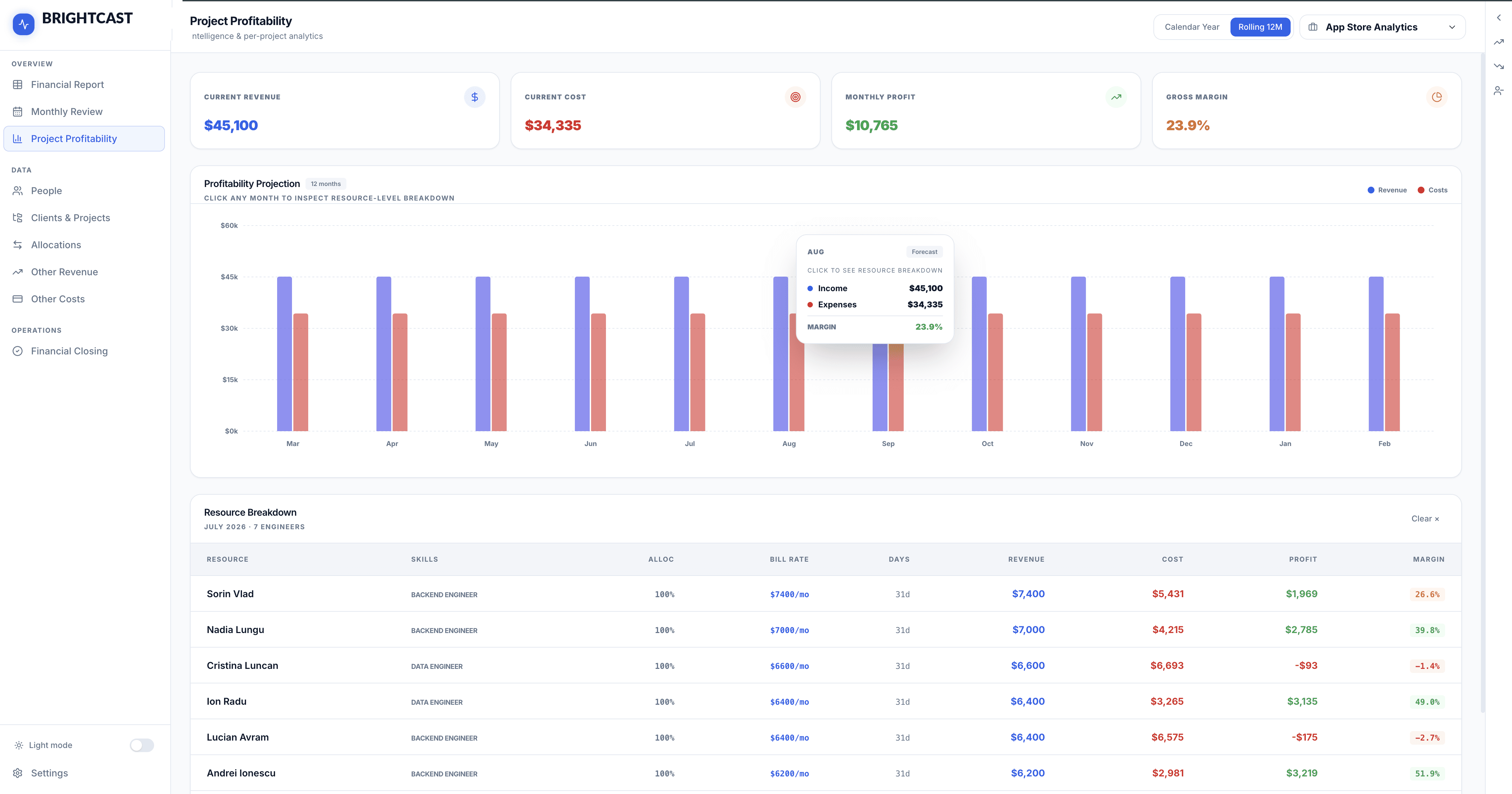Clear the Resource Breakdown selection
The image size is (1512, 794).
(x=1424, y=518)
